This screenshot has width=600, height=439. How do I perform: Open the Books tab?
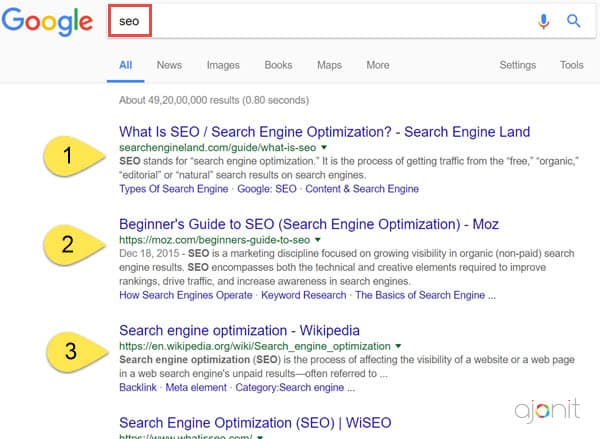(x=278, y=65)
